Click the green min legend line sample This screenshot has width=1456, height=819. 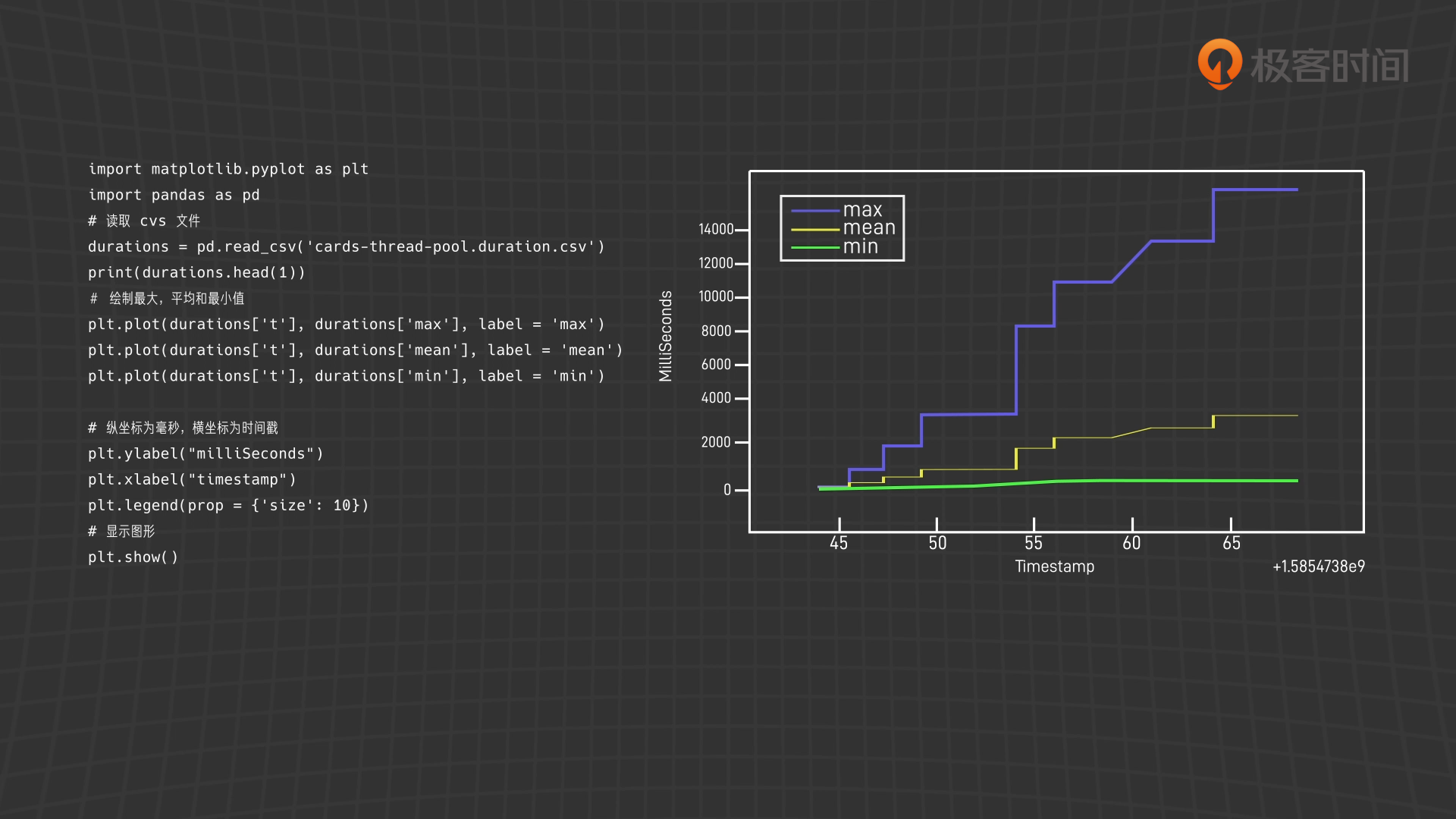click(814, 248)
